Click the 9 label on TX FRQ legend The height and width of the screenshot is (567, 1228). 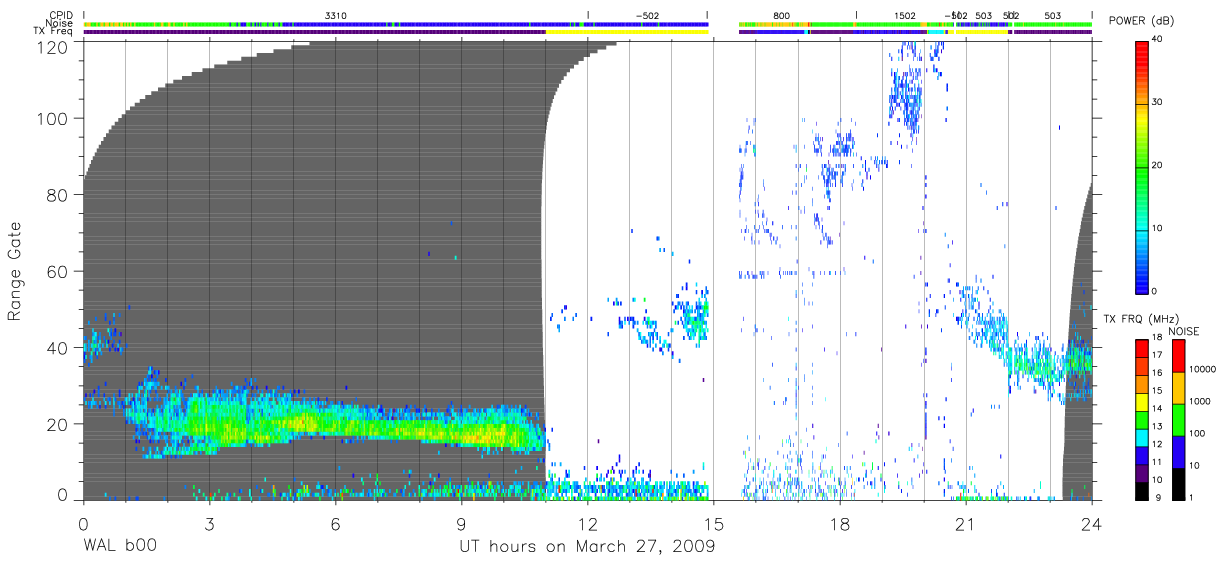1158,497
